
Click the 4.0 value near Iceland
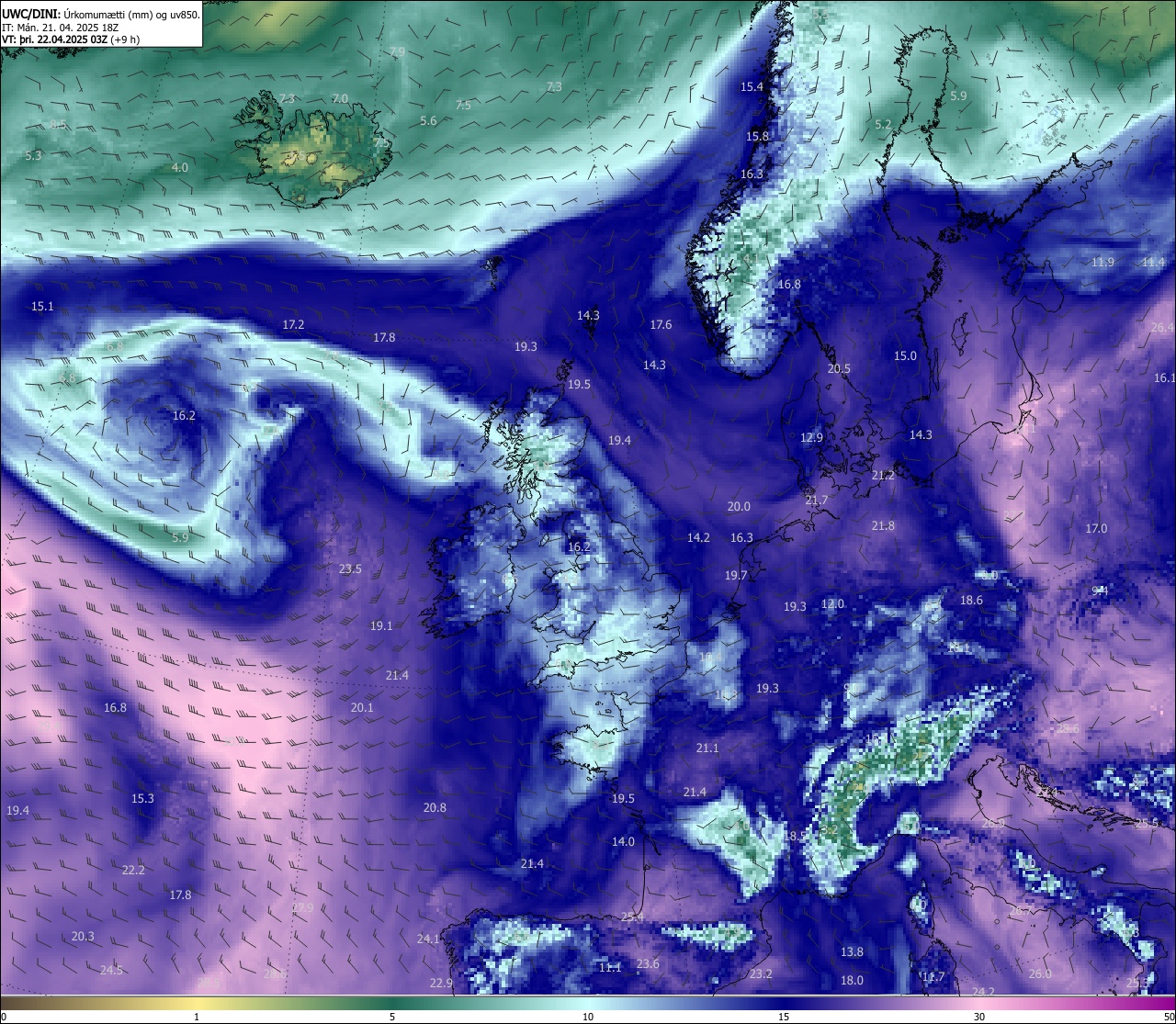(x=180, y=168)
